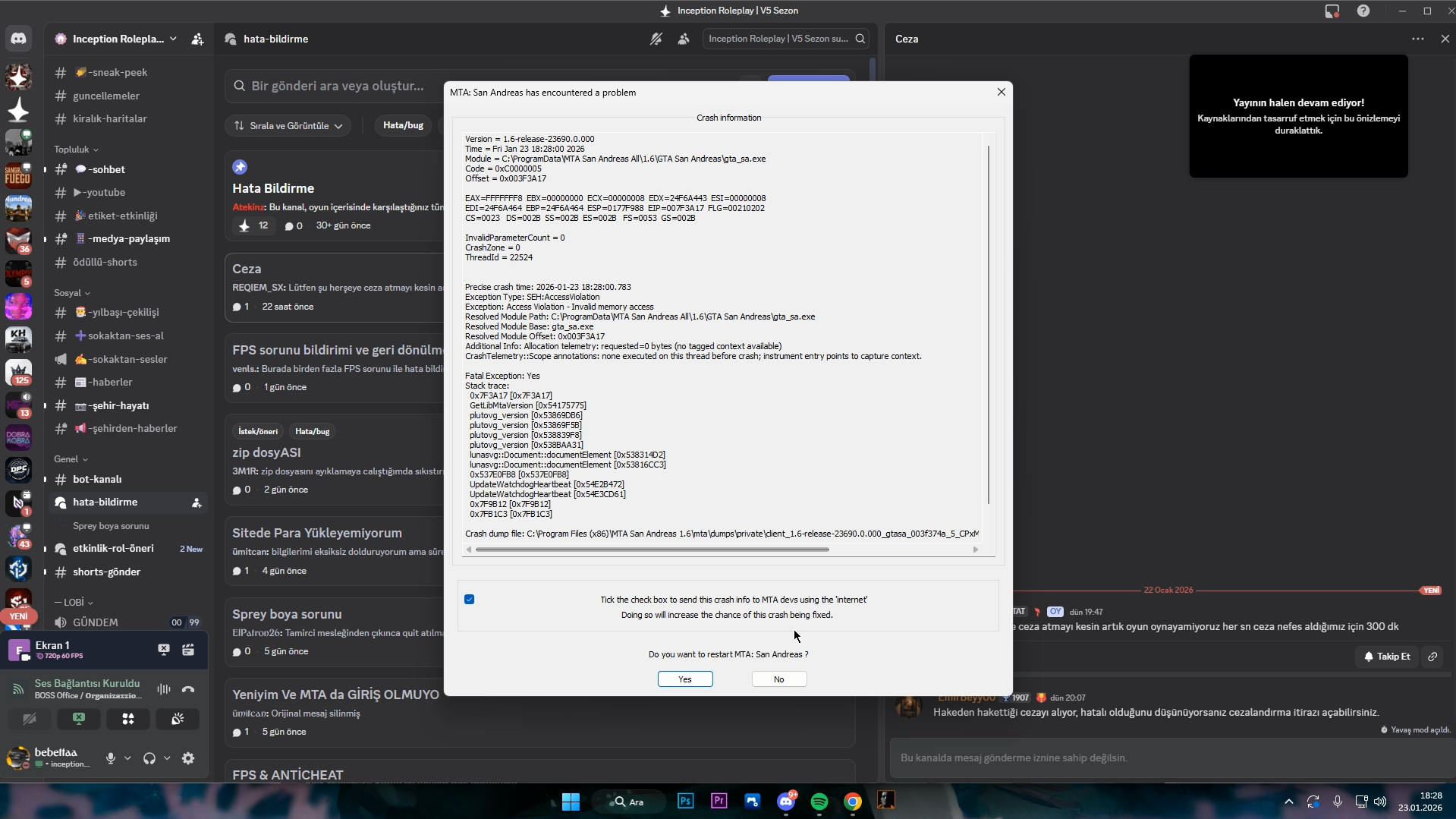The image size is (1456, 819).
Task: Open Discord help icon in title bar
Action: point(1363,11)
